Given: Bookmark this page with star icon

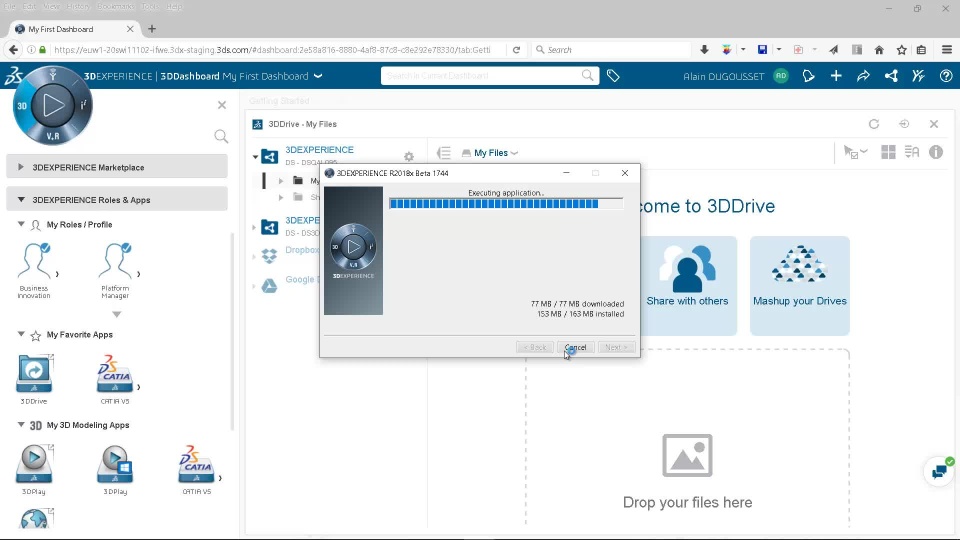Looking at the screenshot, I should [x=901, y=50].
